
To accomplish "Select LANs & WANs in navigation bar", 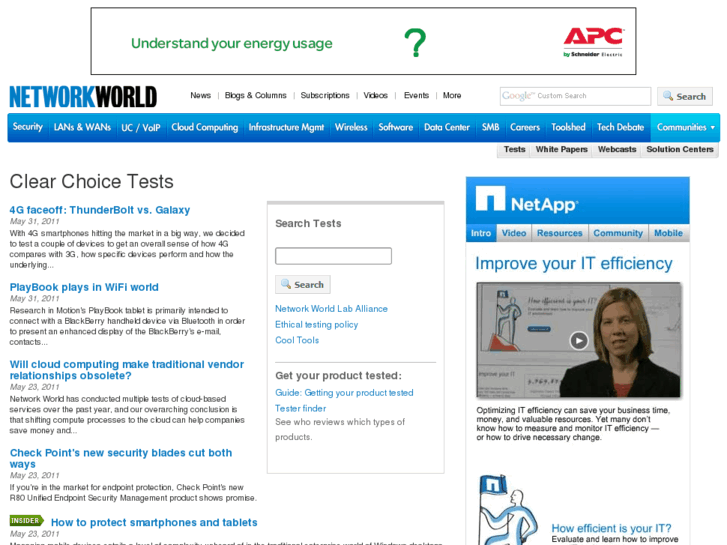I will 82,127.
